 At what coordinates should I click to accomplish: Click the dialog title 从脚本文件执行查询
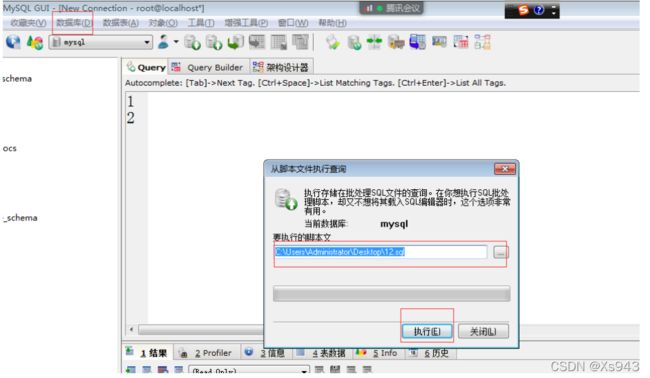[x=308, y=169]
